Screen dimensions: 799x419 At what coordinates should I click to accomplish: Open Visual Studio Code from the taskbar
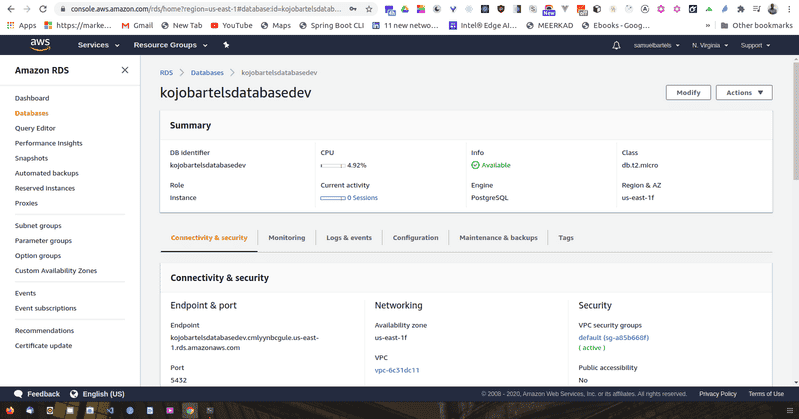coord(110,410)
